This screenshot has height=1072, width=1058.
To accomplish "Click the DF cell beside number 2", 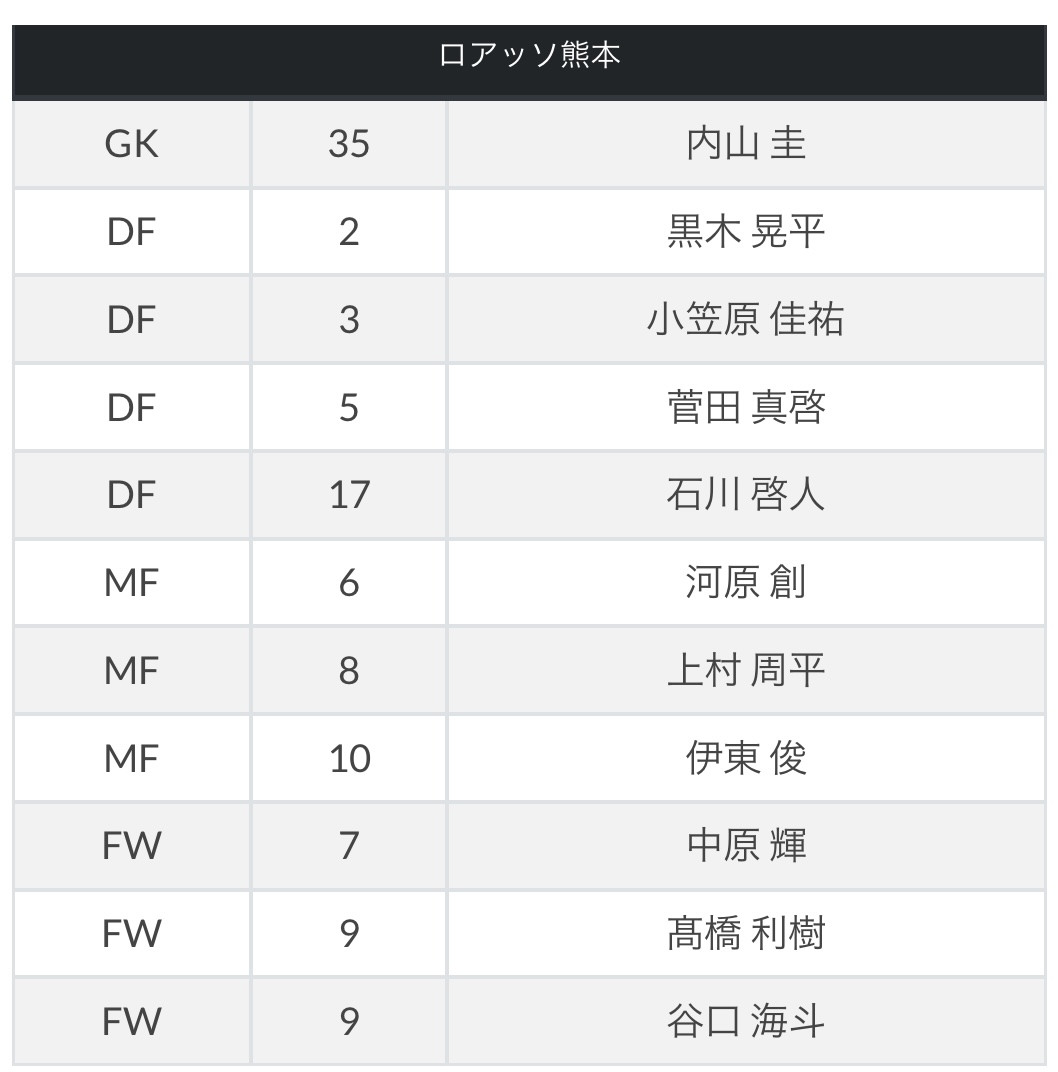I will (132, 232).
